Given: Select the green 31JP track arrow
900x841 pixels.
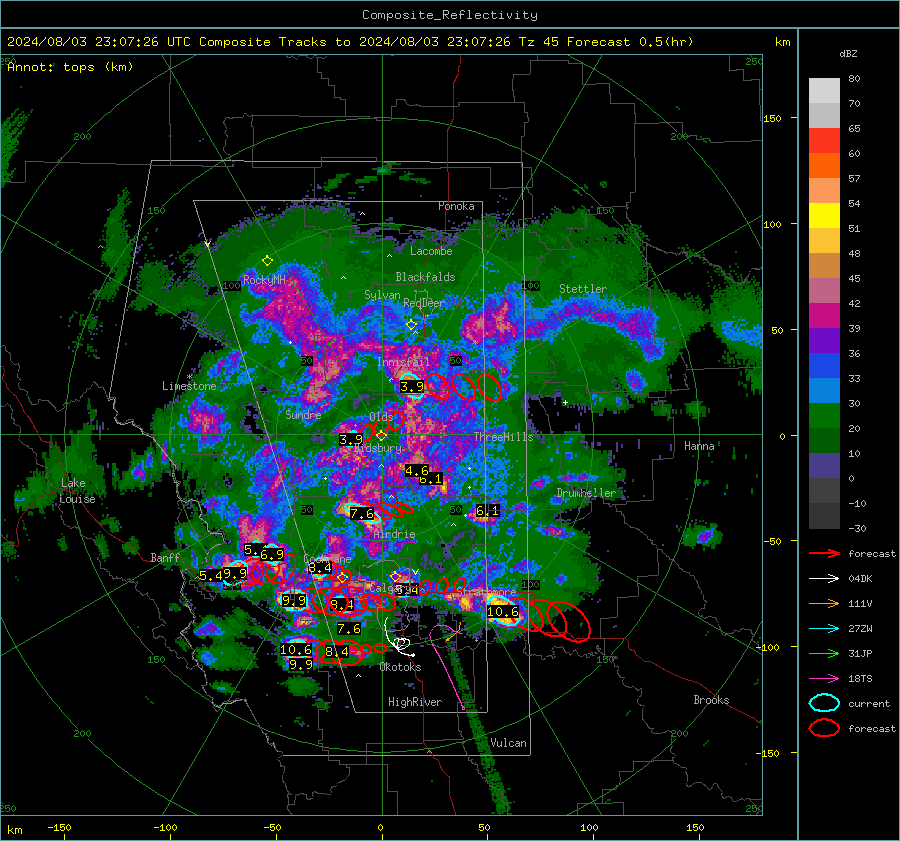Looking at the screenshot, I should point(824,653).
